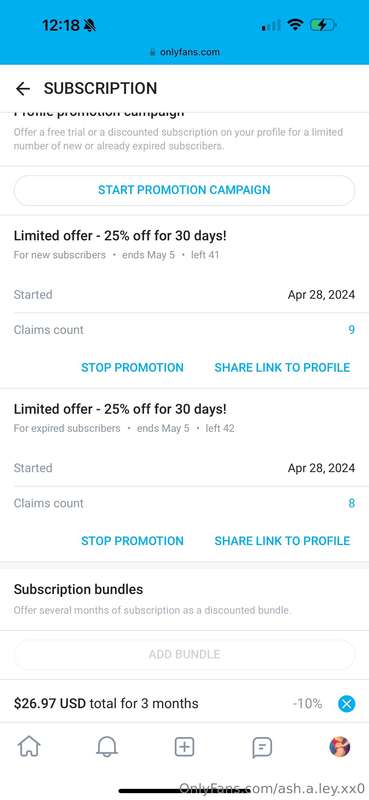The height and width of the screenshot is (800, 369).
Task: Stop promotion for new subscribers
Action: point(132,367)
